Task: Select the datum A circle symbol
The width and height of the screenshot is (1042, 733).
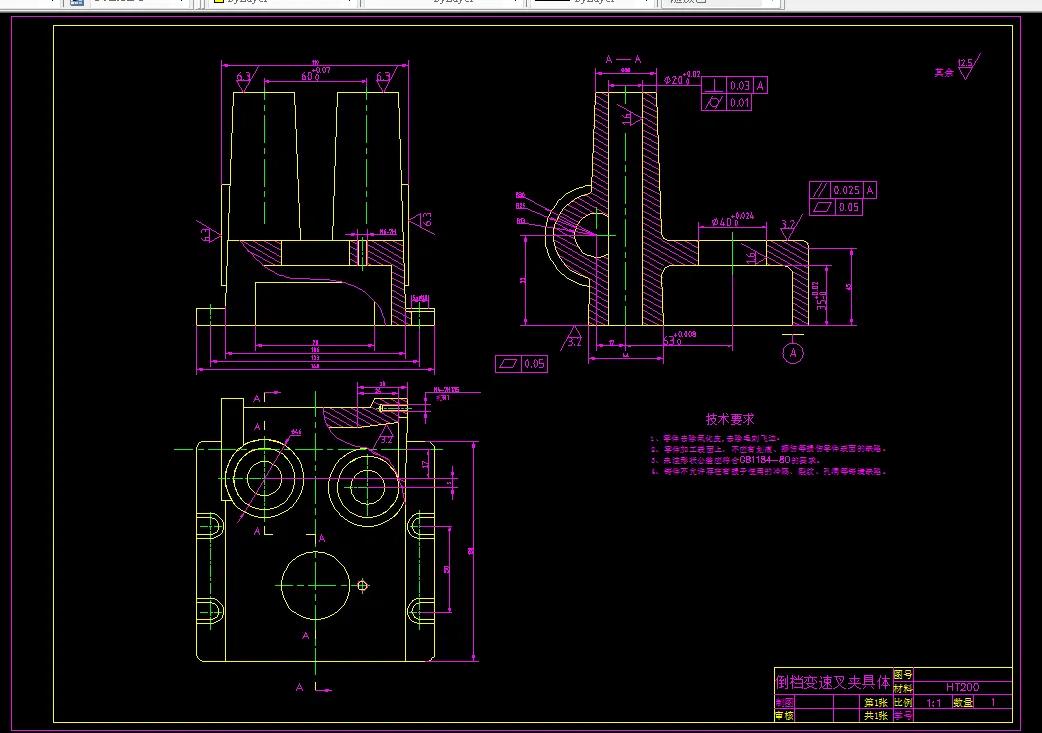Action: tap(793, 354)
